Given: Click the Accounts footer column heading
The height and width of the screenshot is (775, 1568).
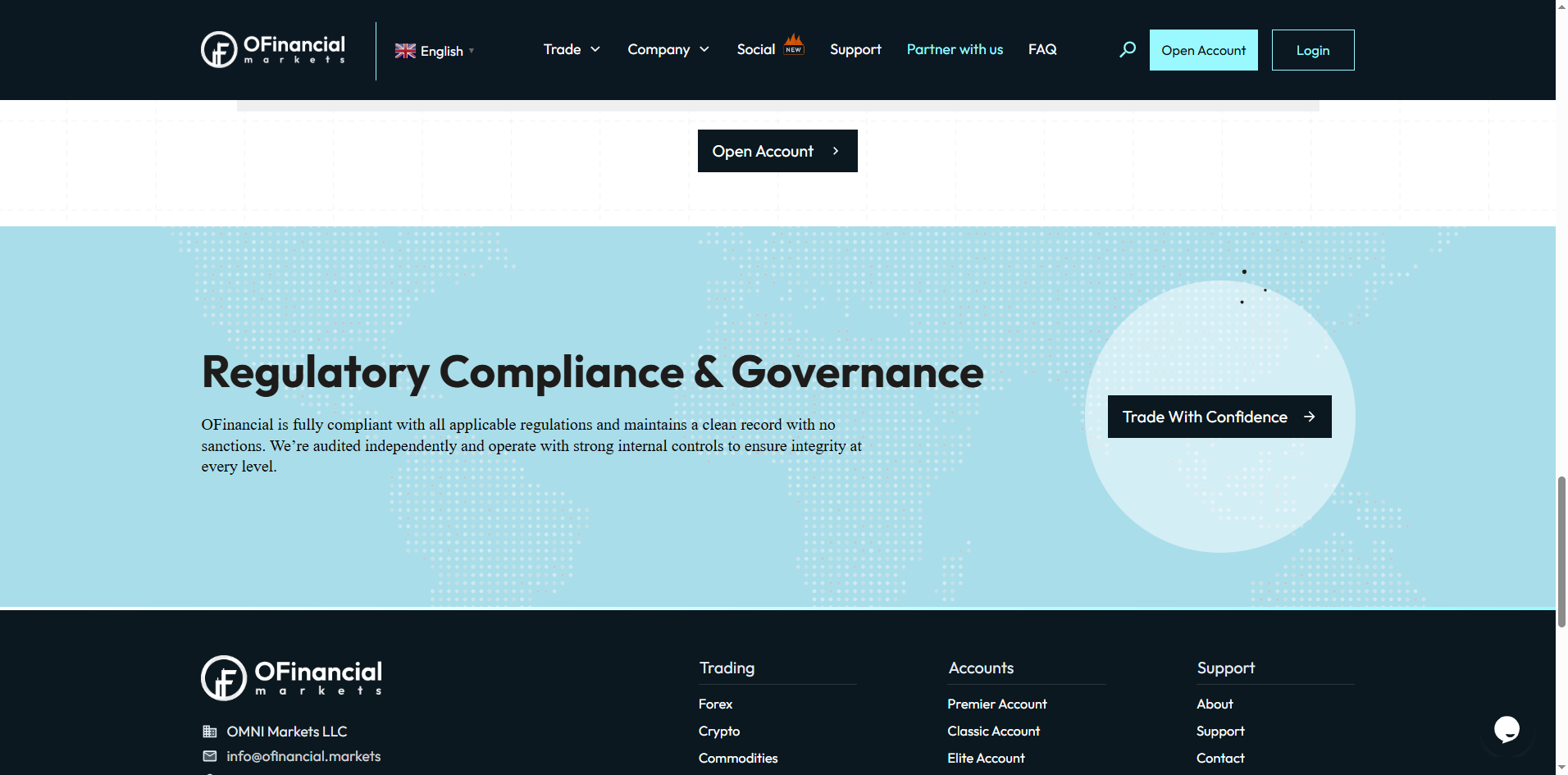Looking at the screenshot, I should (981, 668).
